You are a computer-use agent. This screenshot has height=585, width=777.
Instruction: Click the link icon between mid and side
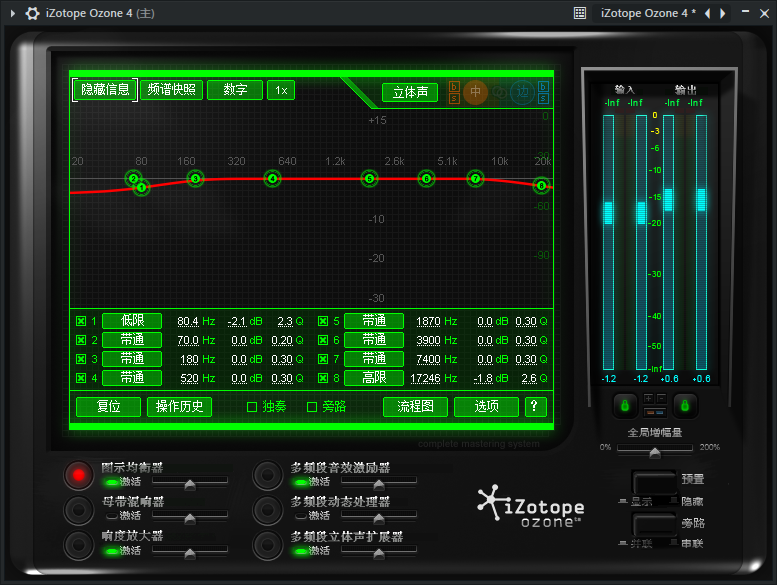(x=499, y=92)
